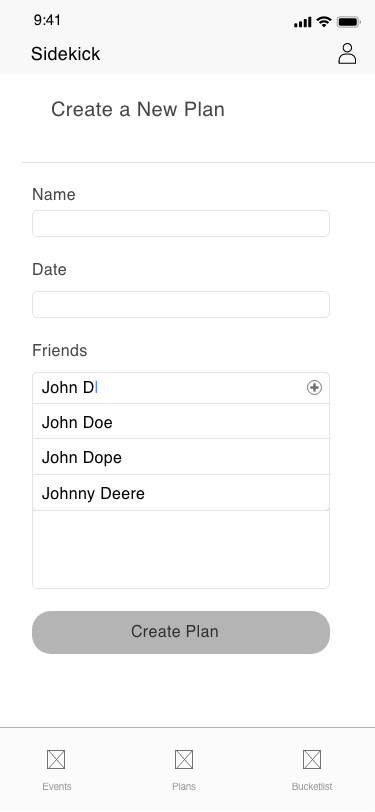Pick Johnny Deere from the list
The image size is (375, 812).
(181, 493)
